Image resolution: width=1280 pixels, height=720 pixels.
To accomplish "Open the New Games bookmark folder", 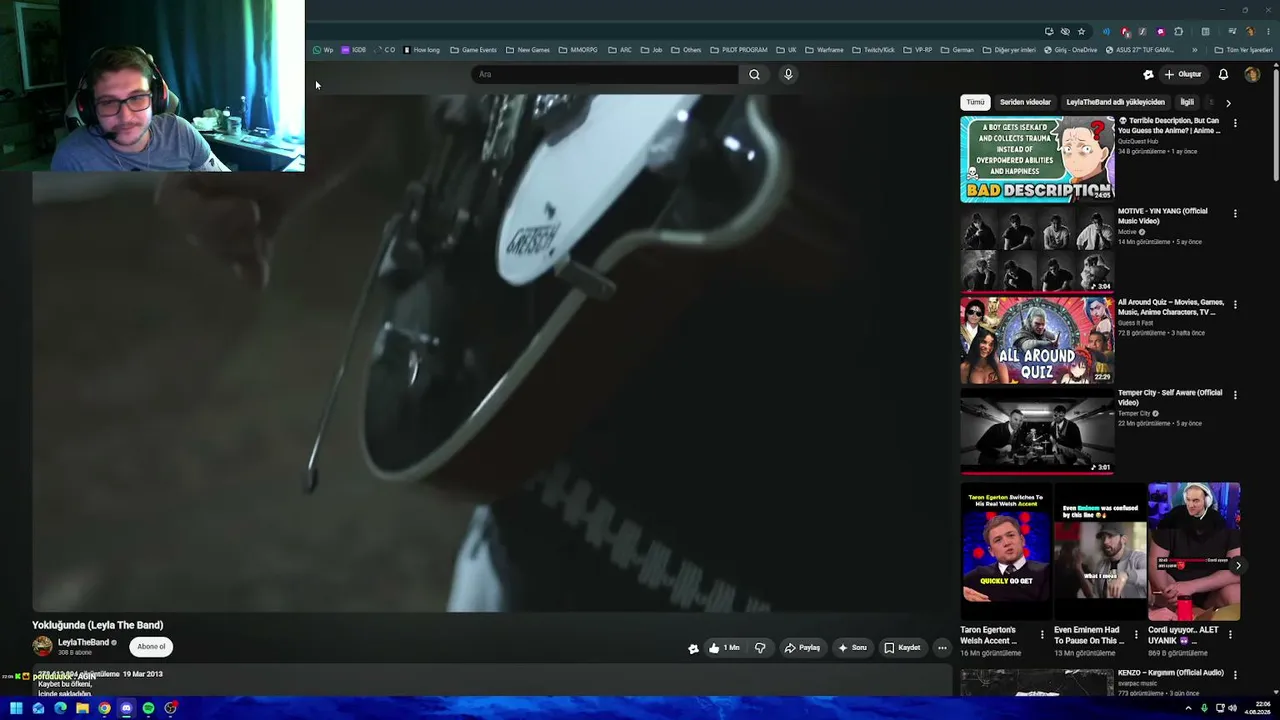I will (x=528, y=50).
